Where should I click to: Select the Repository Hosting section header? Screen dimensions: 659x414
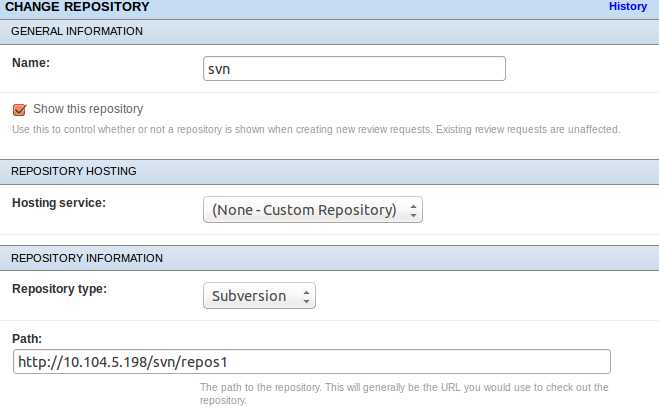coord(73,171)
